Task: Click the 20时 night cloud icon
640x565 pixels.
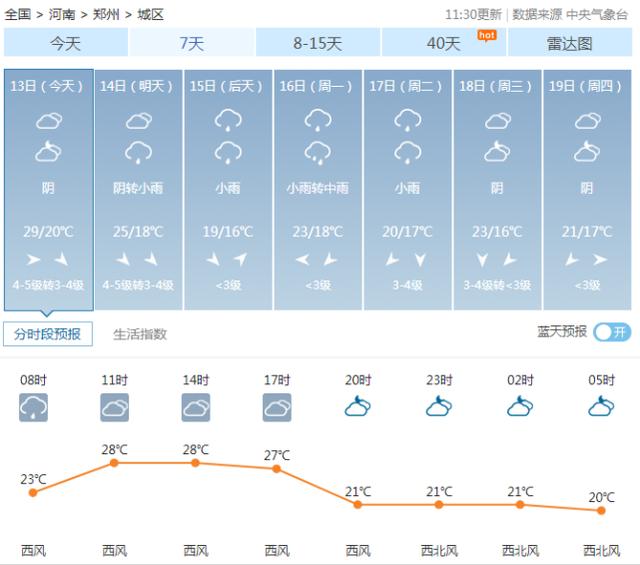Action: pos(358,407)
